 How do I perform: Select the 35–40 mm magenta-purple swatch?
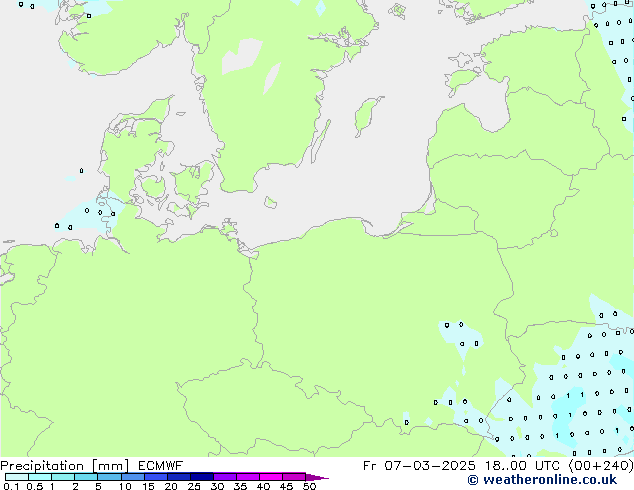[248, 477]
